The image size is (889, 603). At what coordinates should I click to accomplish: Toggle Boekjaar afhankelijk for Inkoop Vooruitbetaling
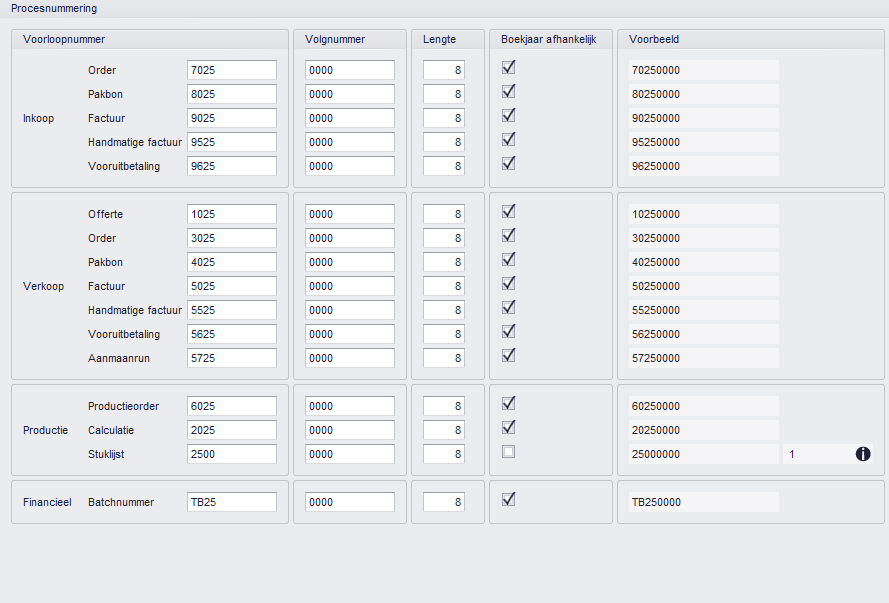click(509, 163)
